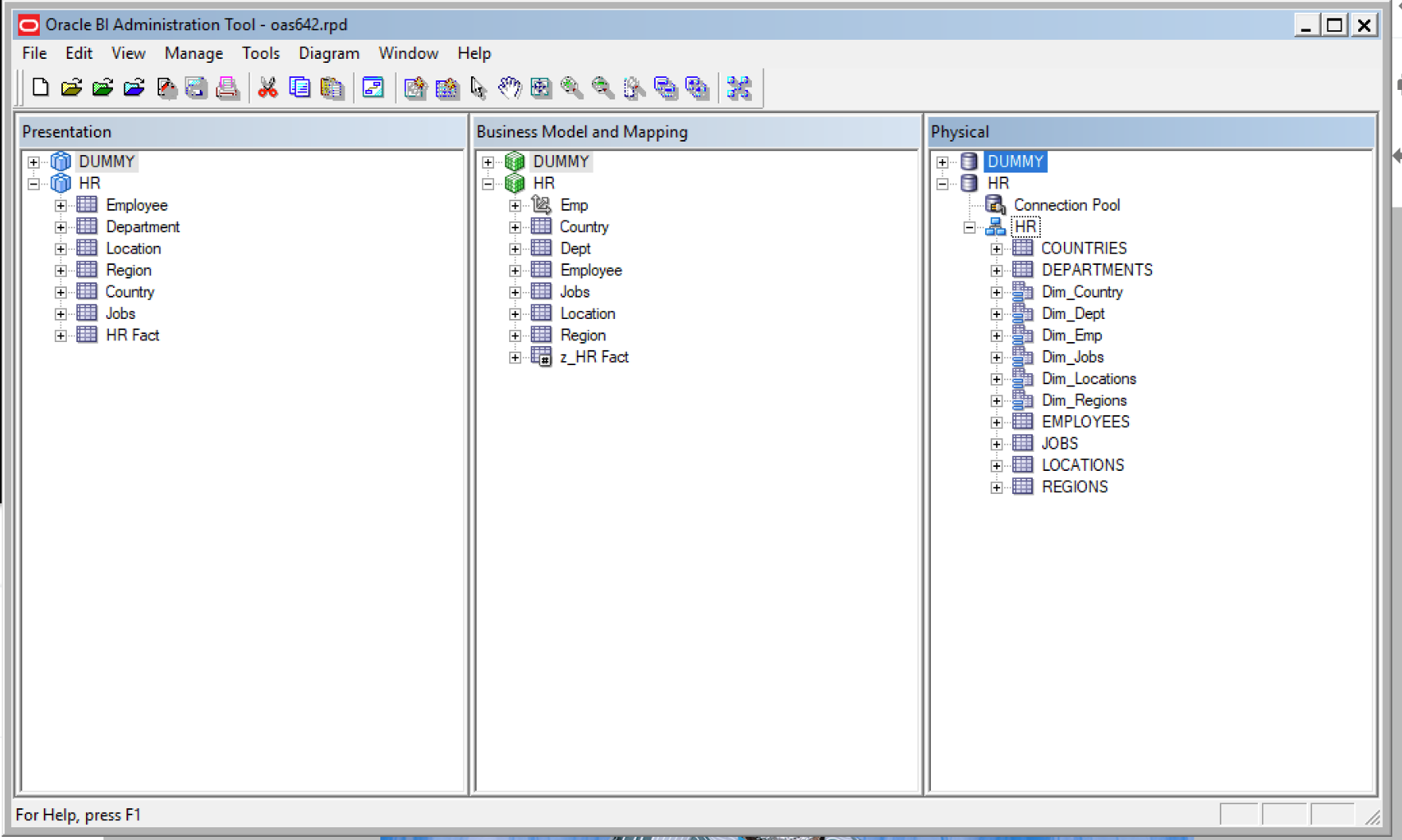This screenshot has width=1402, height=840.
Task: Collapse the HR business model tree
Action: tap(488, 183)
